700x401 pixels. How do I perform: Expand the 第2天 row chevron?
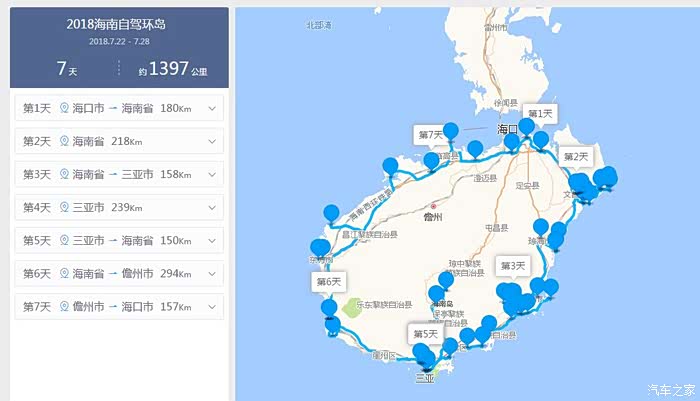[x=212, y=142]
